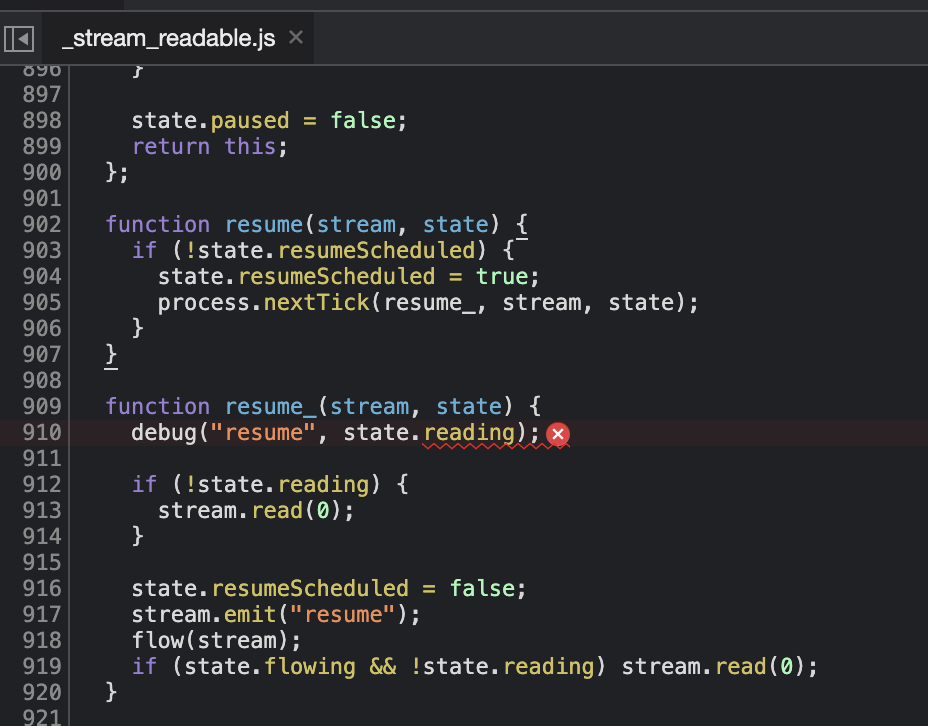Image resolution: width=928 pixels, height=726 pixels.
Task: Close the _stream_readable.js tab
Action: [296, 37]
